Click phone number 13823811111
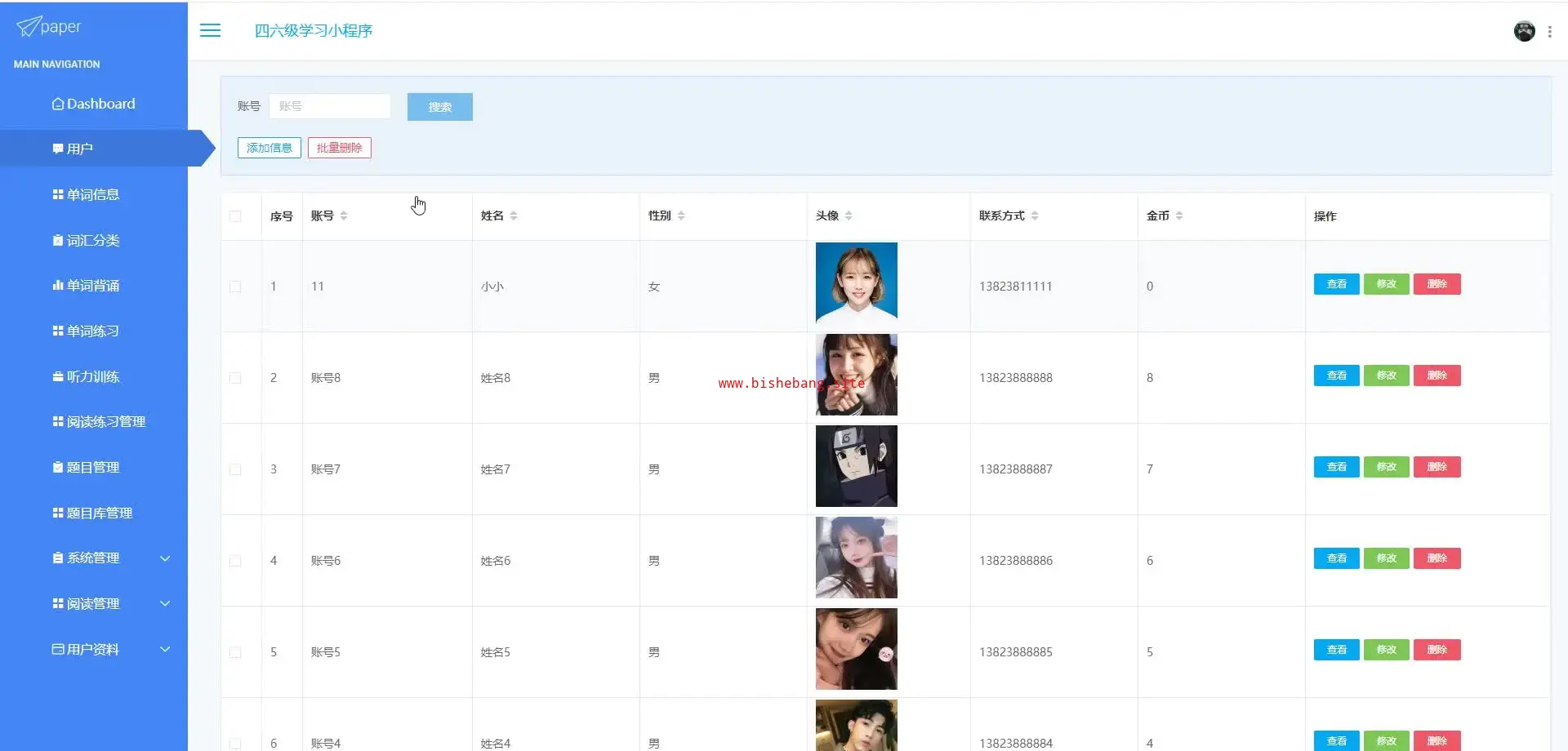 click(x=1016, y=287)
